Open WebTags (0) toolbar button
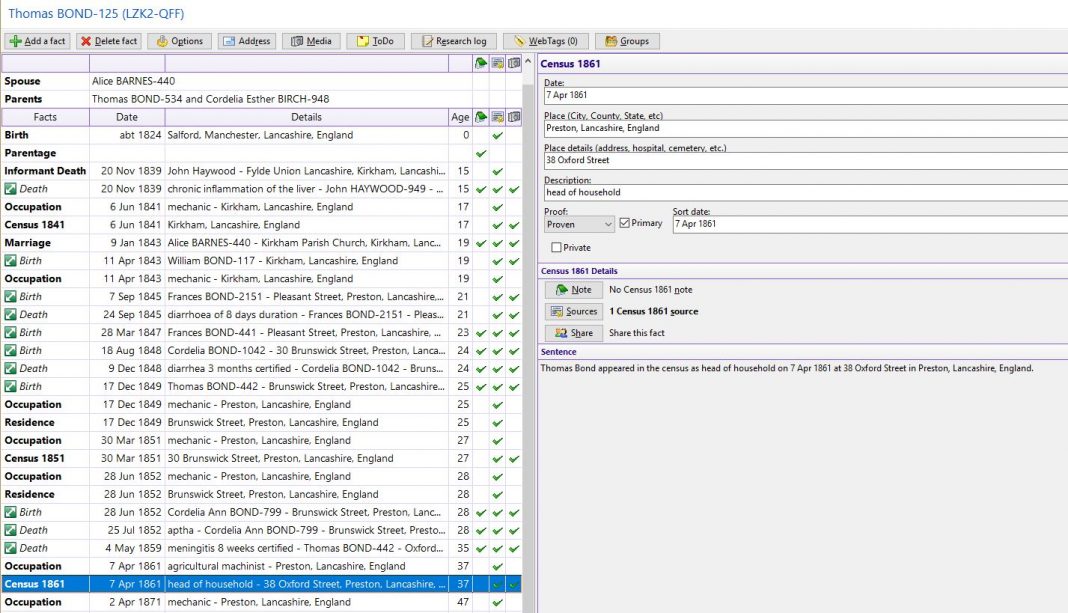The image size is (1068, 613). click(x=546, y=41)
